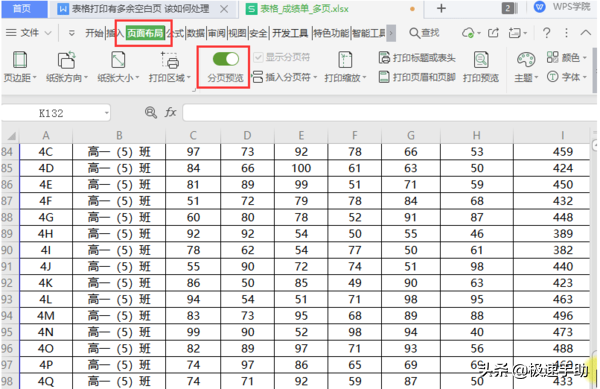Switch to the 特色功能 ribbon tab
This screenshot has width=600, height=389.
click(331, 33)
